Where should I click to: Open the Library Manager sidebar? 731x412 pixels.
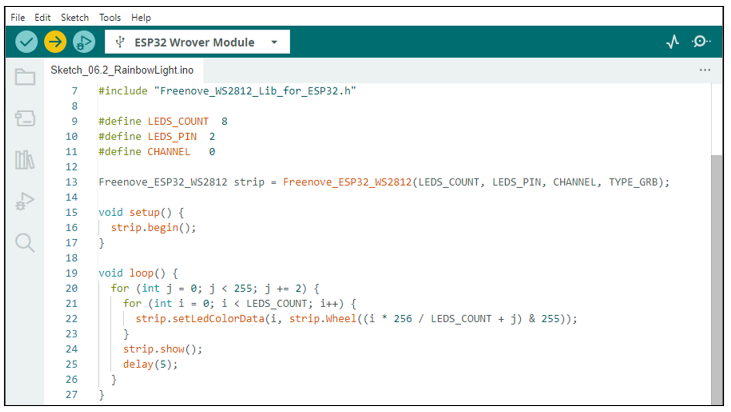(25, 160)
